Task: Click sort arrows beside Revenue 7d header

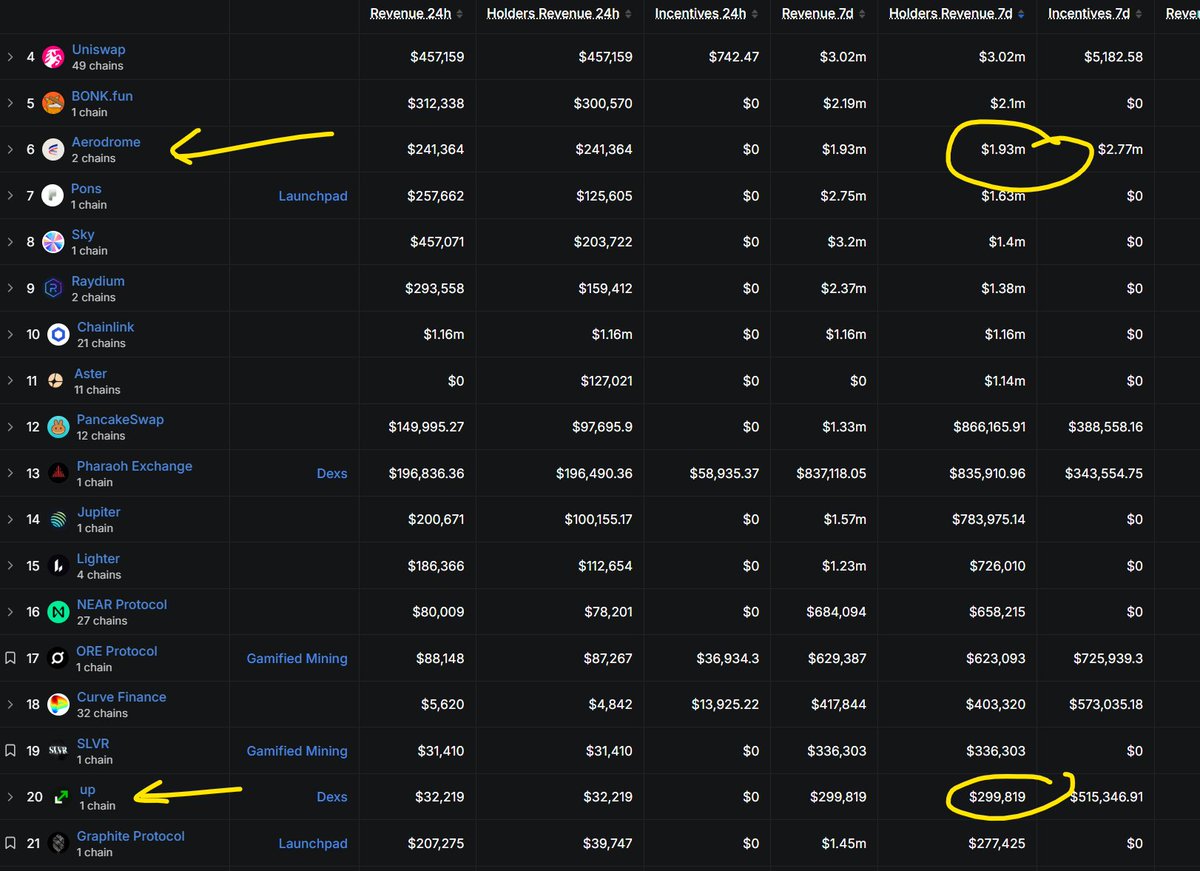Action: 860,14
